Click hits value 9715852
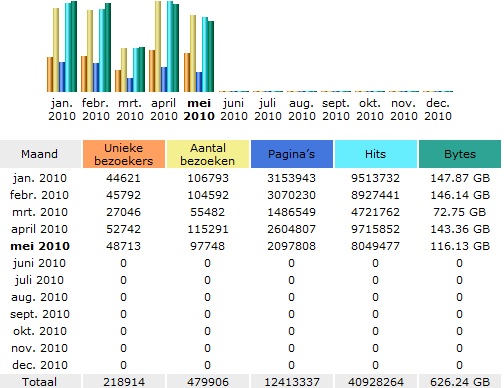 376,229
